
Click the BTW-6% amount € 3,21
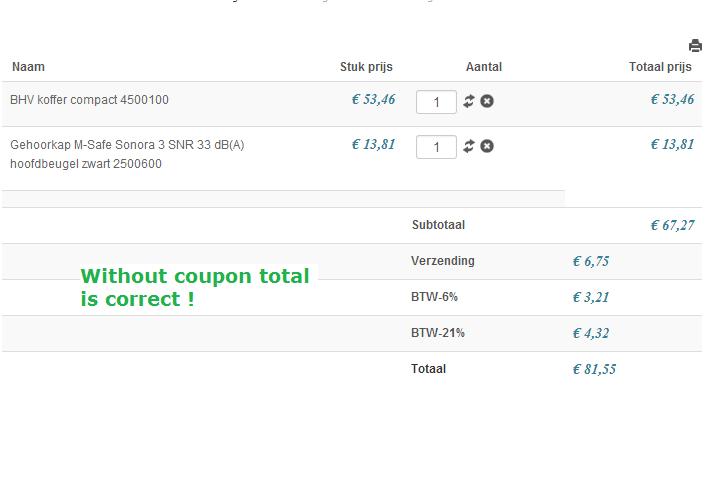[590, 297]
